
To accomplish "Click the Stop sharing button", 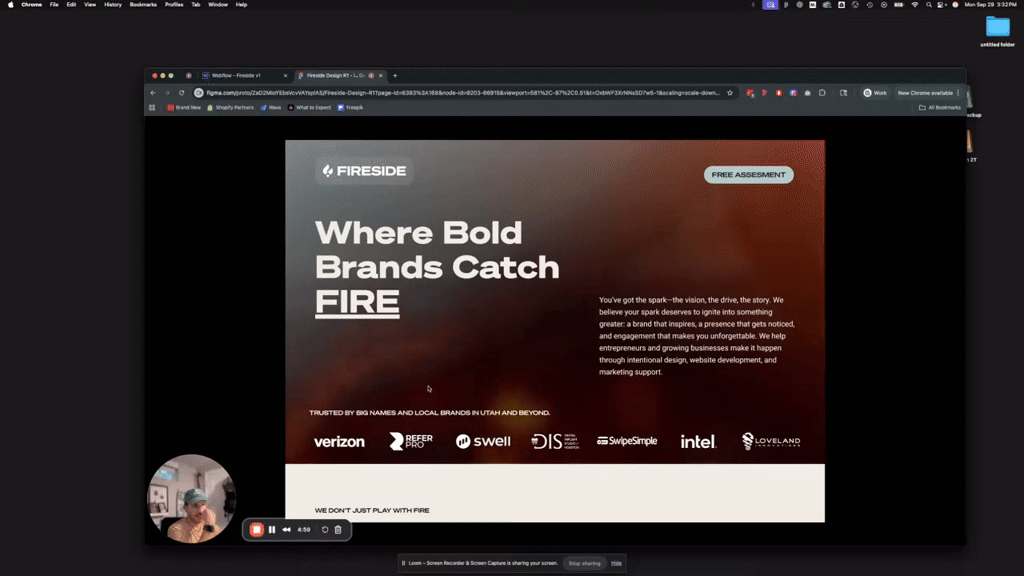I will click(x=584, y=563).
